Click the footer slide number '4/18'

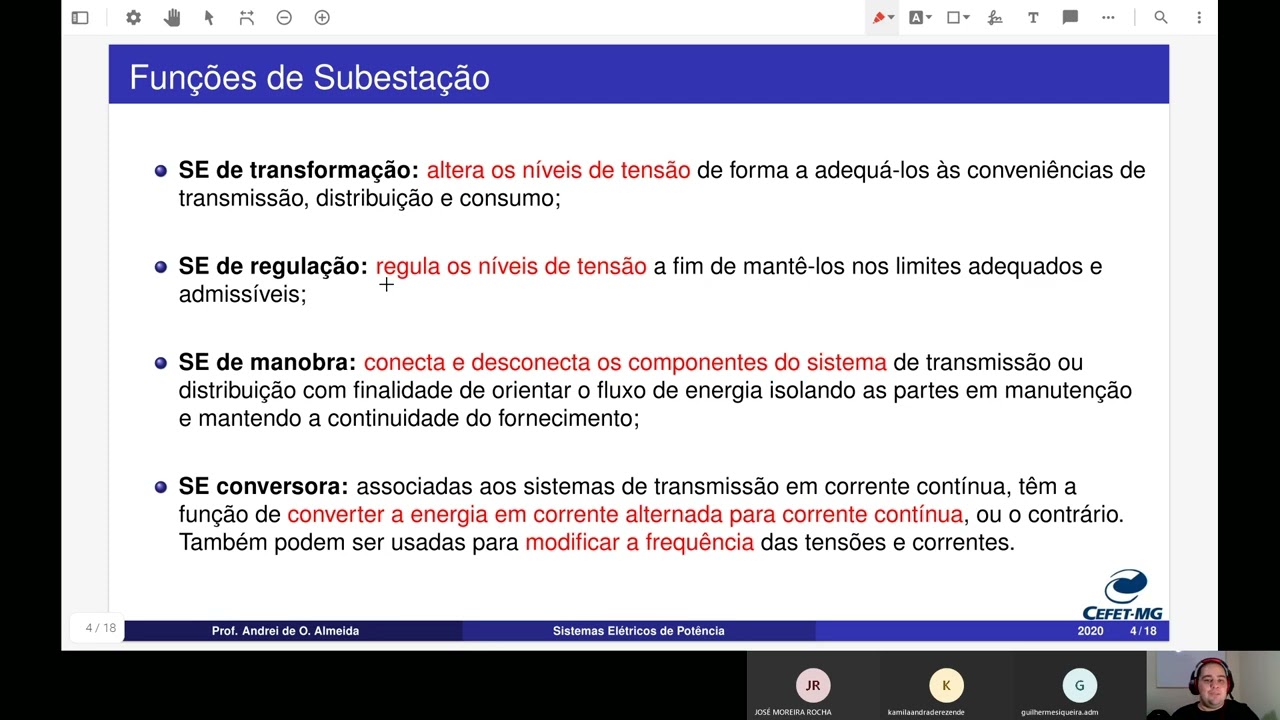point(1143,631)
